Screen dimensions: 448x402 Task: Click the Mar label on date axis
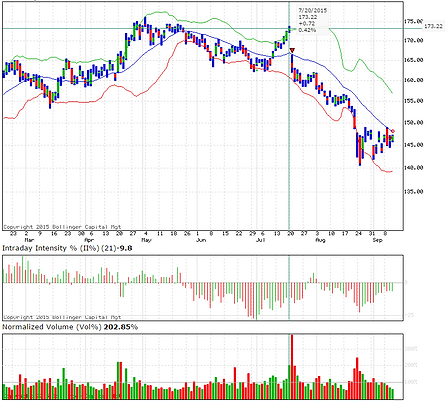[30, 240]
